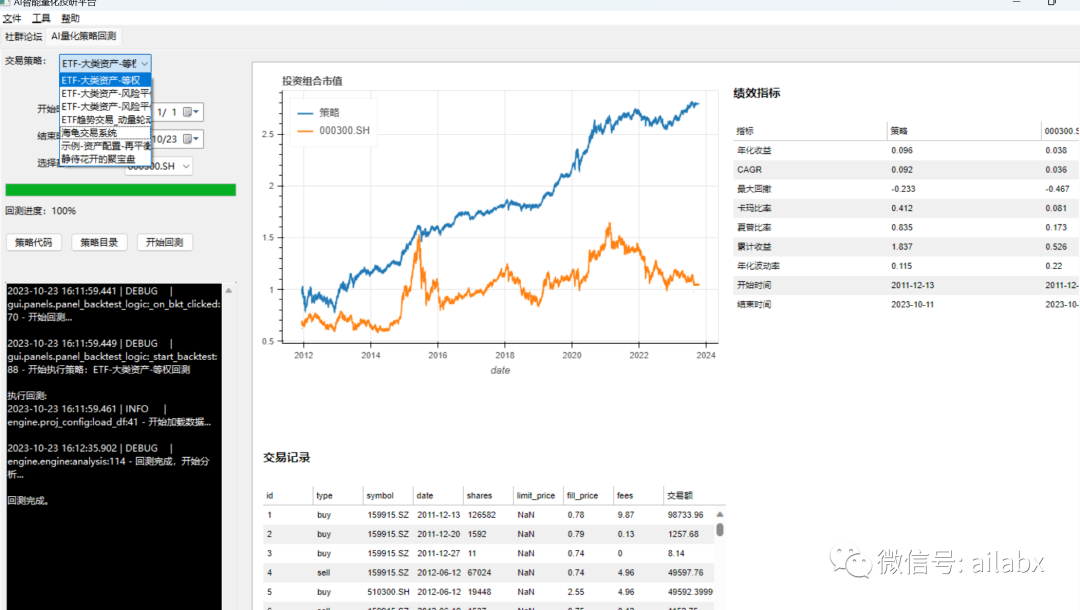Image resolution: width=1080 pixels, height=610 pixels.
Task: Open the 文件 menu
Action: coord(12,18)
